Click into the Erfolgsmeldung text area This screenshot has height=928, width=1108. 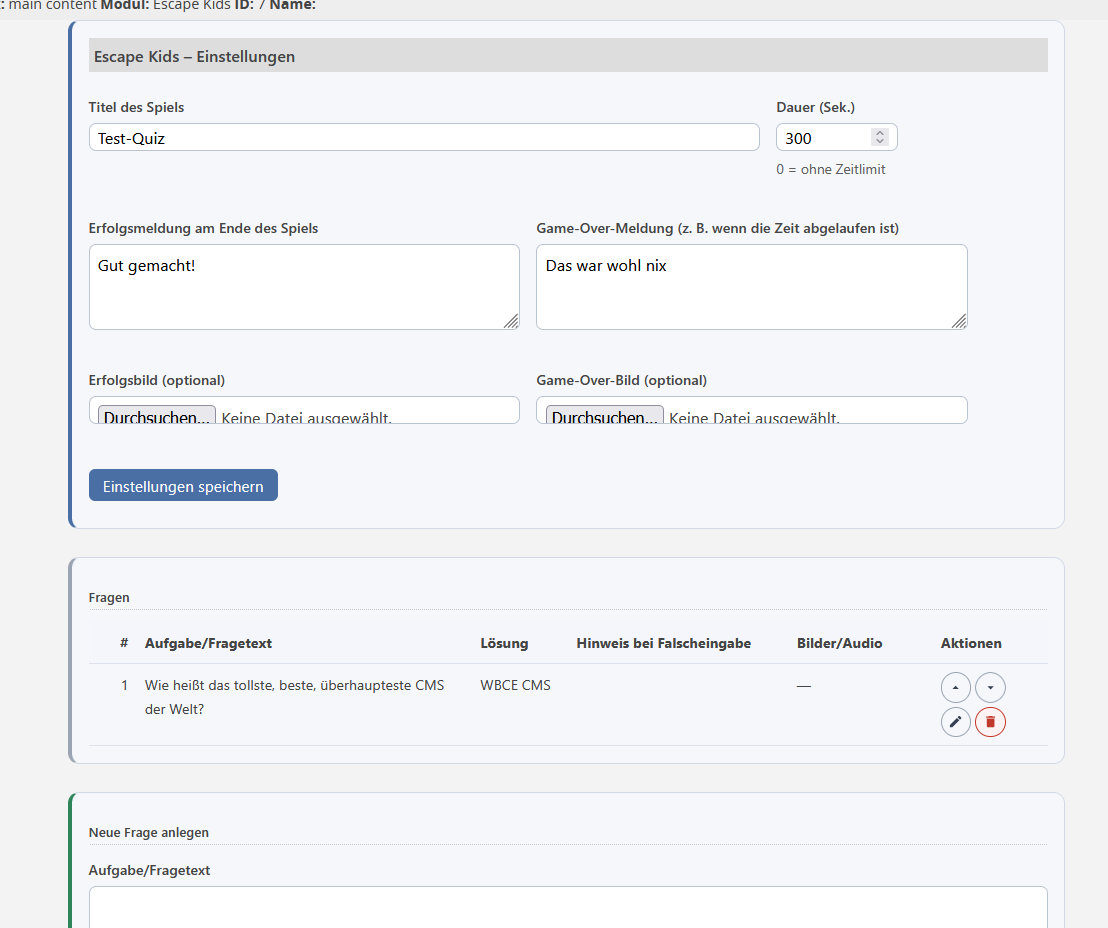[x=304, y=287]
